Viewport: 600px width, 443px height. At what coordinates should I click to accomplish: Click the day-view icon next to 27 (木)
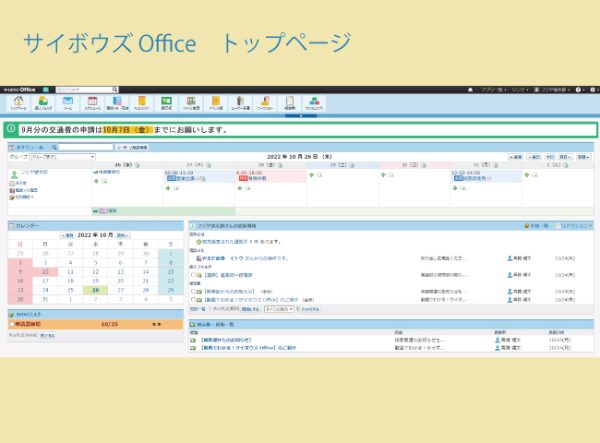click(209, 165)
